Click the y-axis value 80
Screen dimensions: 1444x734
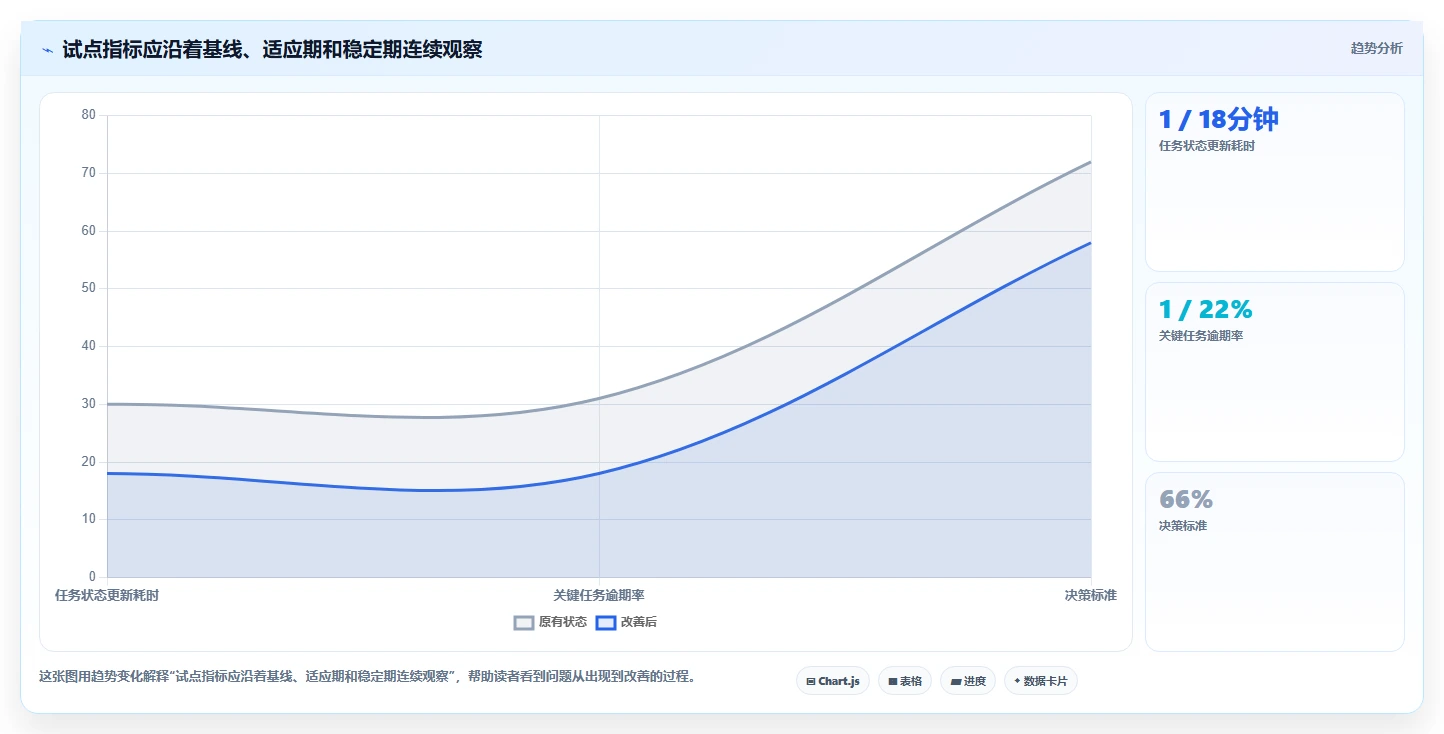point(89,115)
